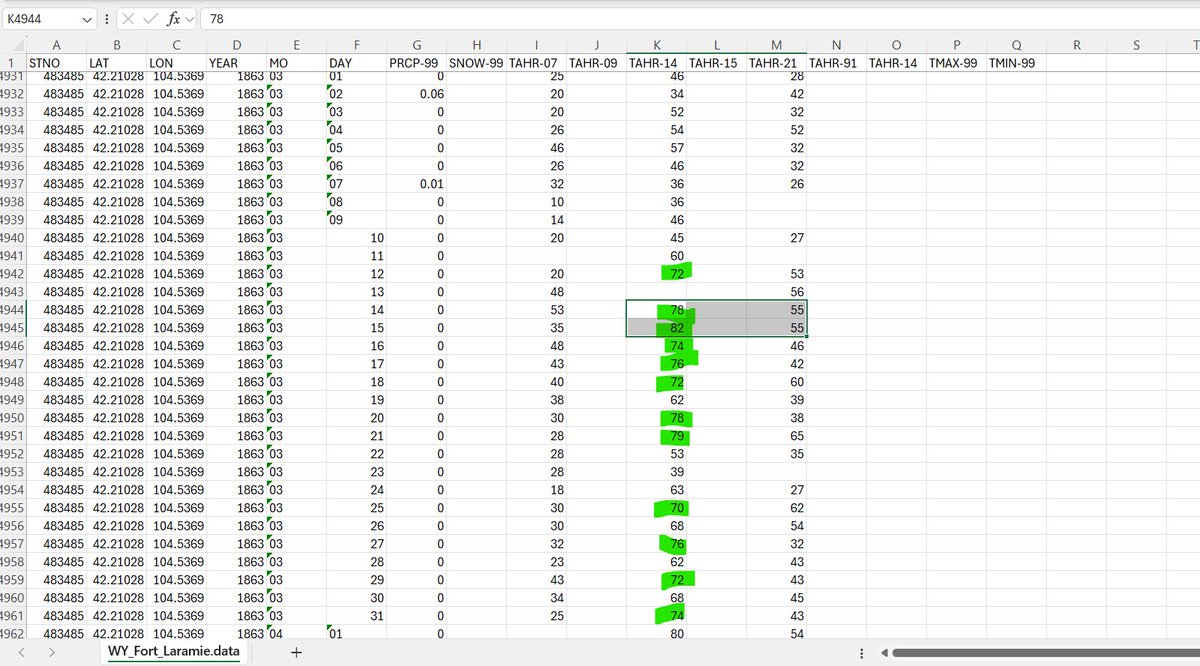Click the DAY header cell
This screenshot has width=1200, height=666.
click(x=356, y=63)
